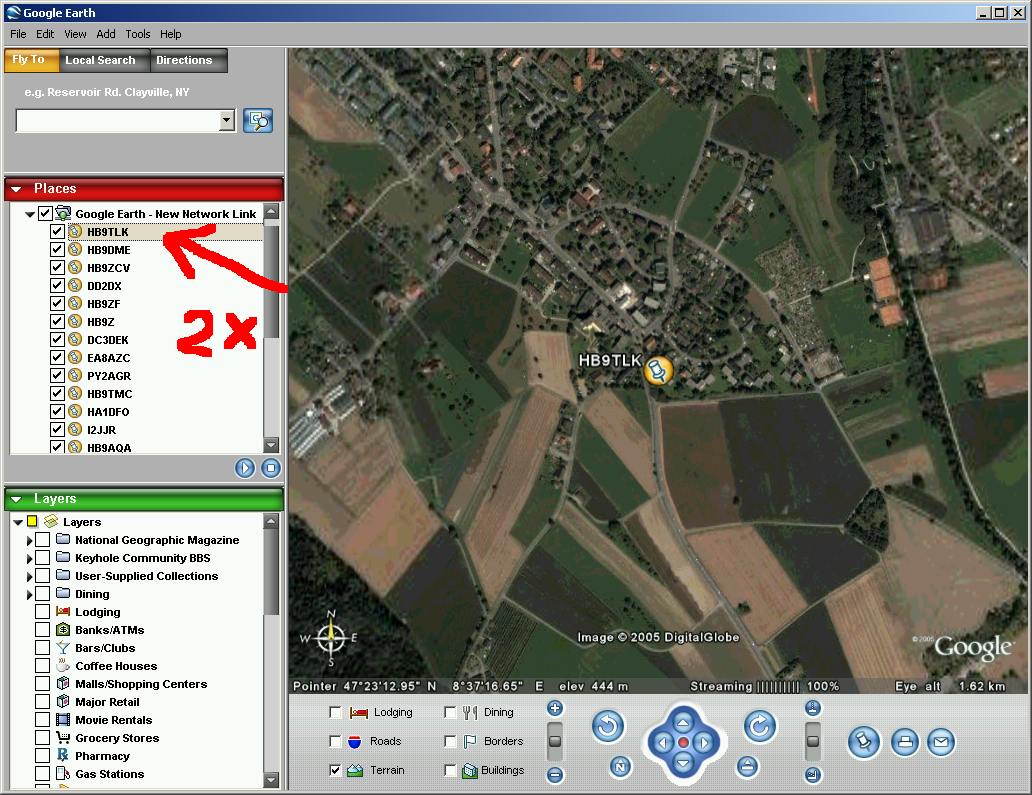The height and width of the screenshot is (795, 1032).
Task: Rotate view counter-clockwise with the left rotate button
Action: pos(607,727)
